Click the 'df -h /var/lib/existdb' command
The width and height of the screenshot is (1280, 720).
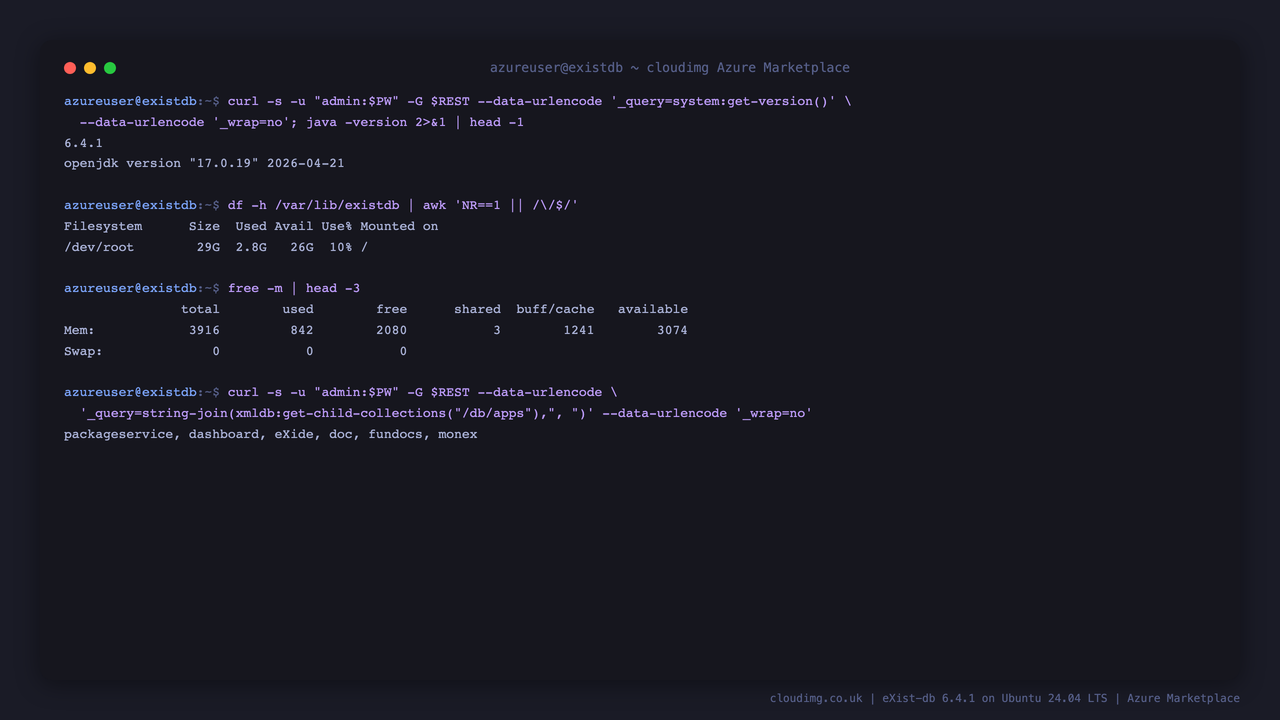pos(313,205)
